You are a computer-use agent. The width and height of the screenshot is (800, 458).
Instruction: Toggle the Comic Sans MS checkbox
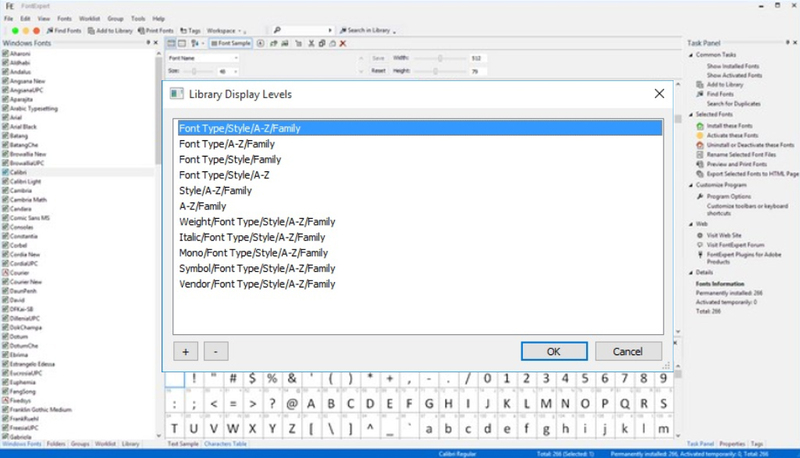(6, 218)
